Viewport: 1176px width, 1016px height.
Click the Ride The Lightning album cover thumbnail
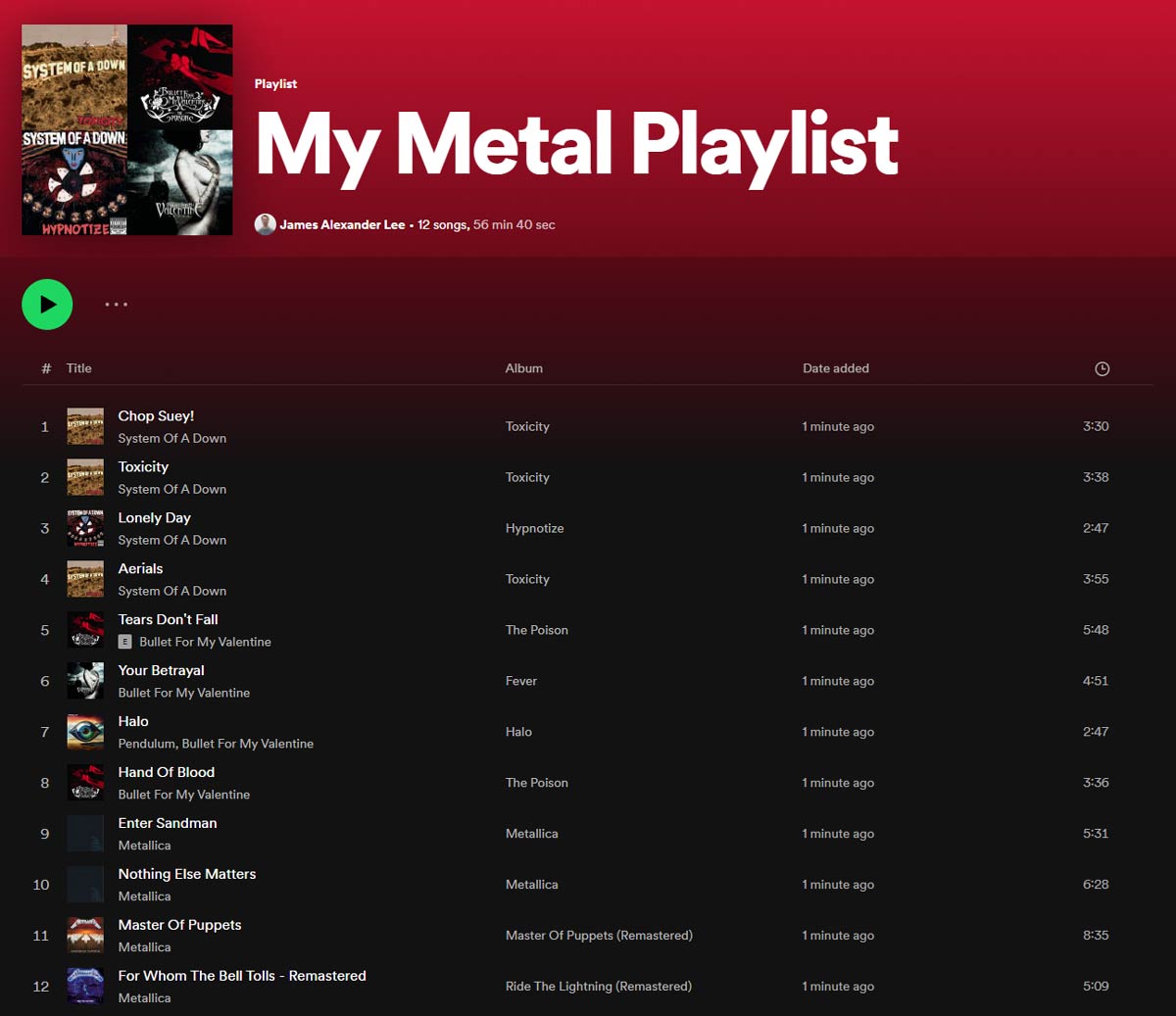pyautogui.click(x=85, y=986)
